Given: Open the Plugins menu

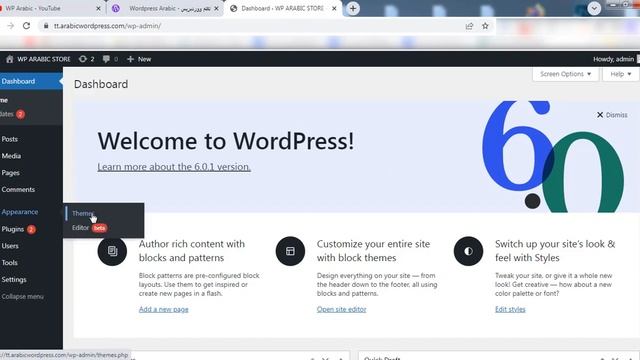Looking at the screenshot, I should pyautogui.click(x=30, y=229).
